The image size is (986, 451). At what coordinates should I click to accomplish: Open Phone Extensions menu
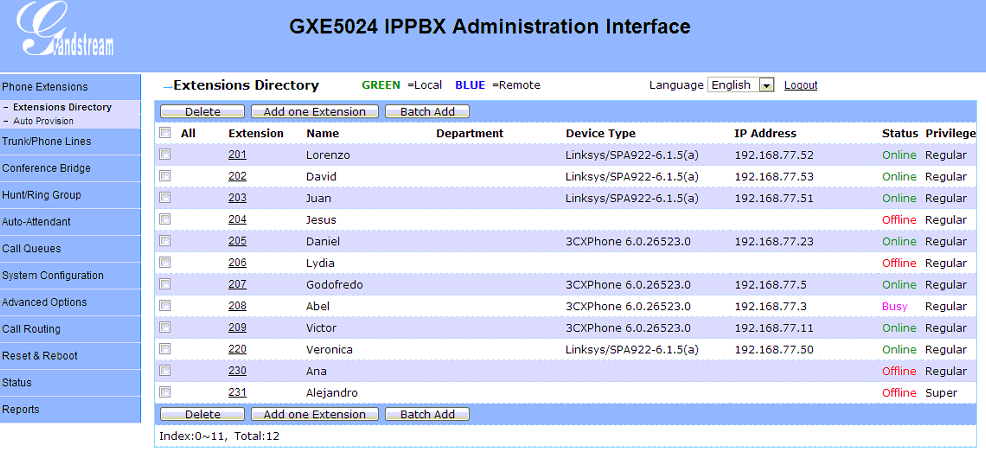[70, 87]
